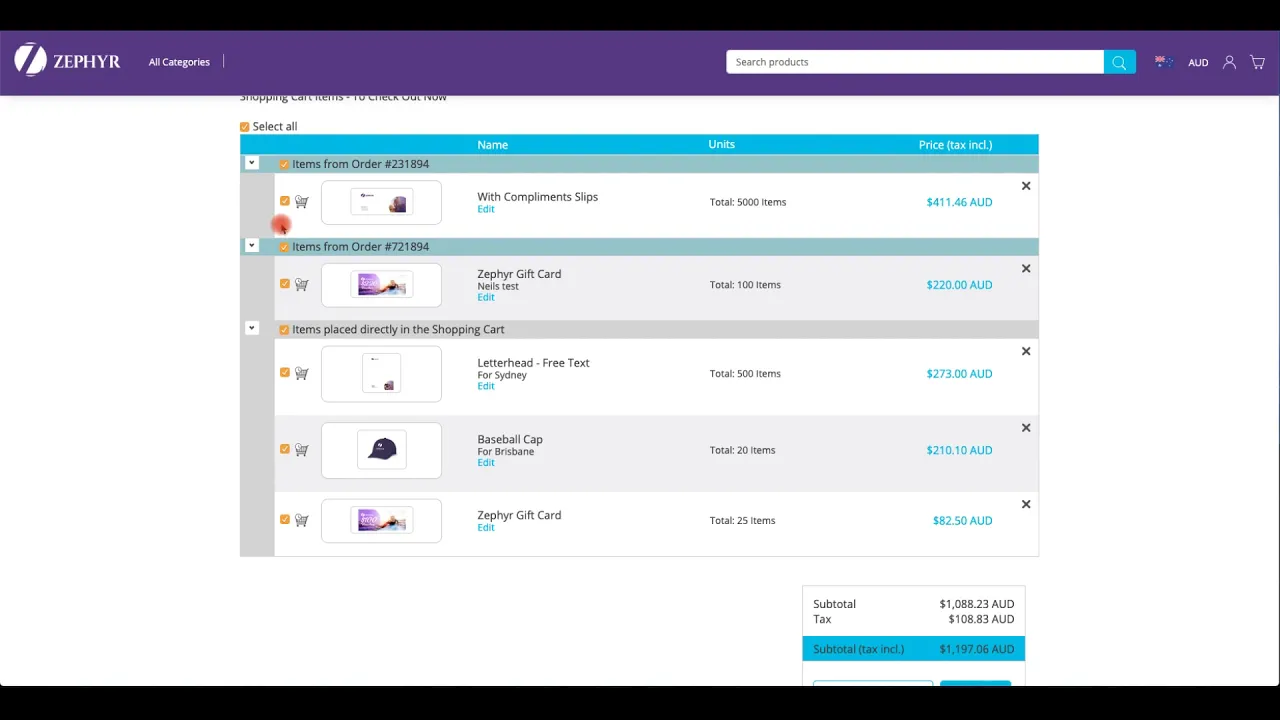
Task: Remove Baseball Cap with X
Action: tap(1025, 428)
